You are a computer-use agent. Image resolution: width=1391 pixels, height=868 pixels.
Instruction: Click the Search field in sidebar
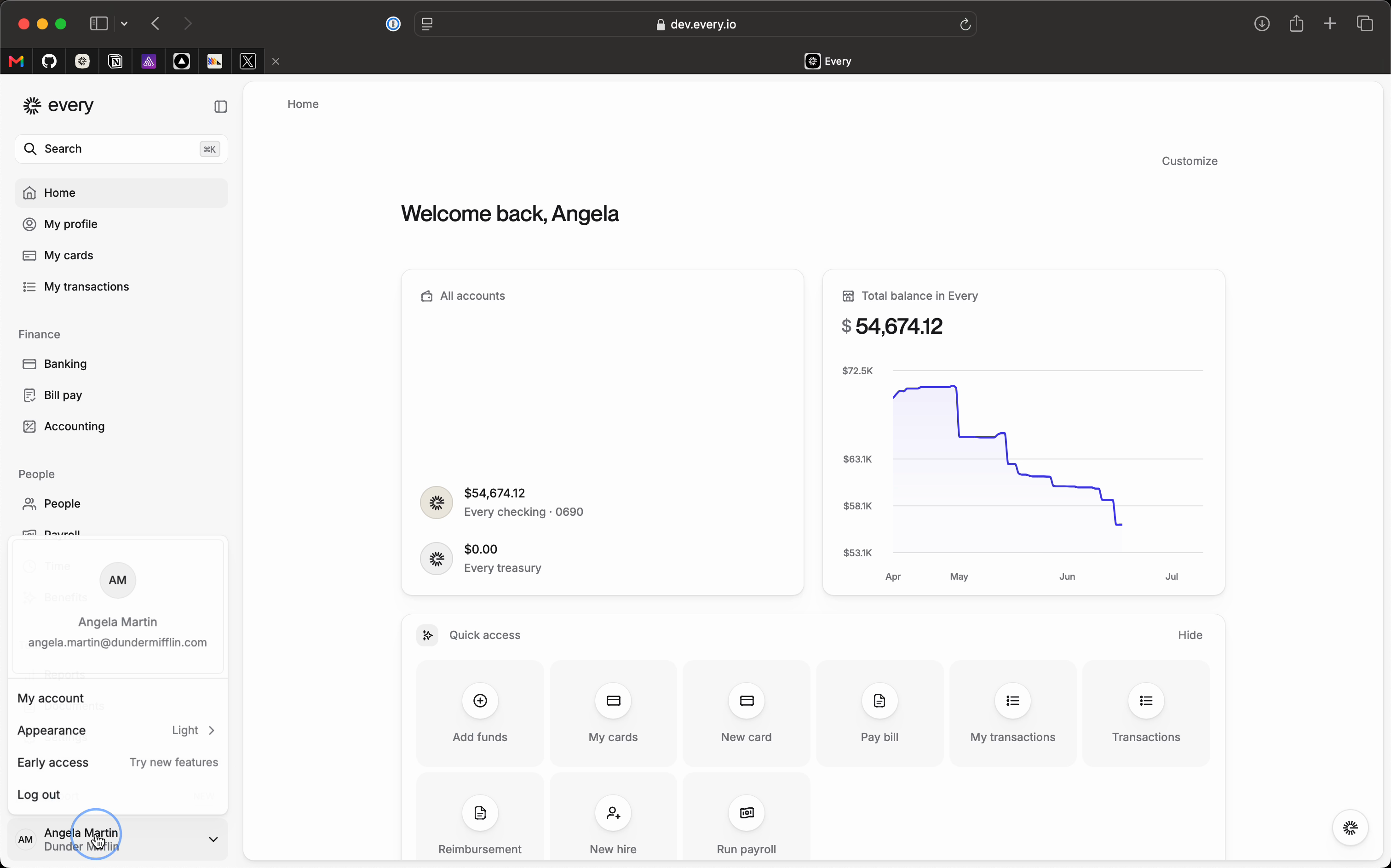tap(121, 149)
